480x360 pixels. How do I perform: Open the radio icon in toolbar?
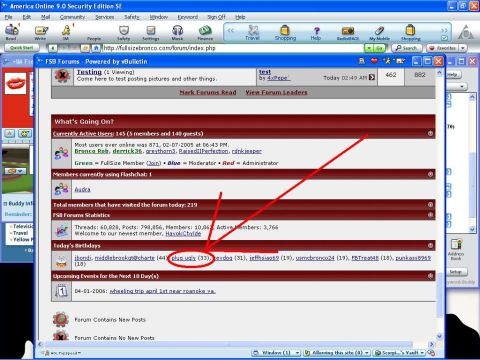(348, 31)
